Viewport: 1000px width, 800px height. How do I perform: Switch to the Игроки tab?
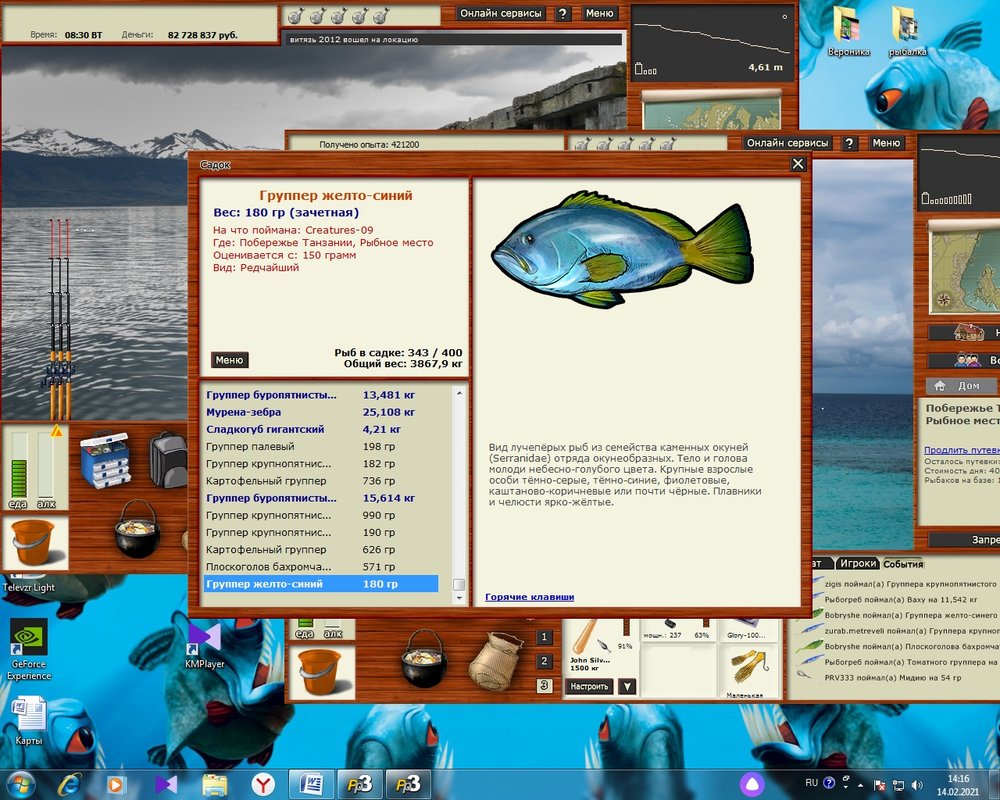(857, 564)
